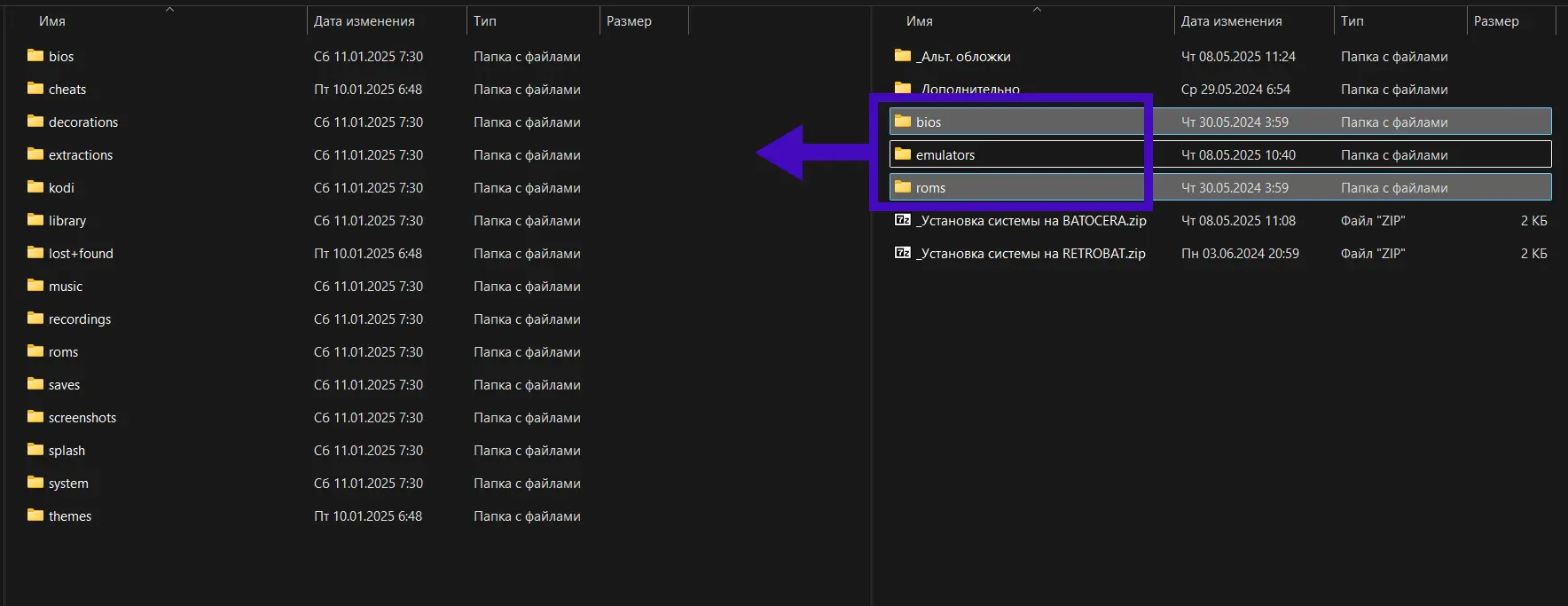Click the saves folder icon
1568x606 pixels.
(x=35, y=384)
